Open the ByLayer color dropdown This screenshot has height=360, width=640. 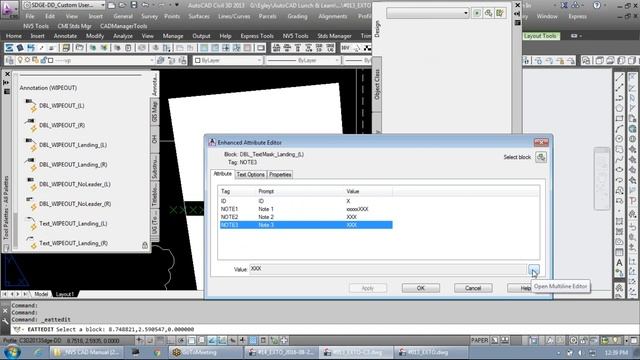pos(228,60)
